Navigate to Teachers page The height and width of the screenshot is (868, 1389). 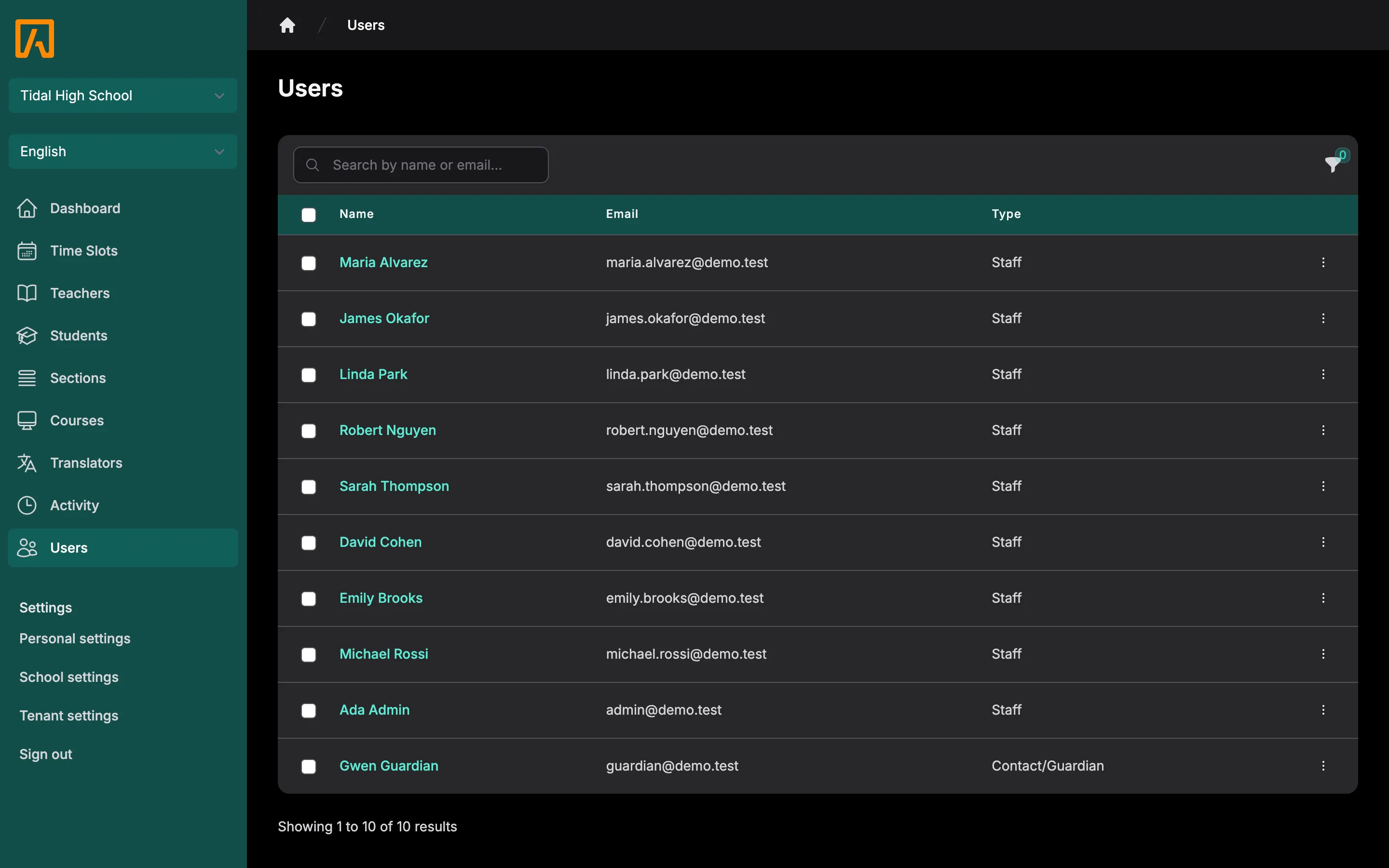pos(123,293)
